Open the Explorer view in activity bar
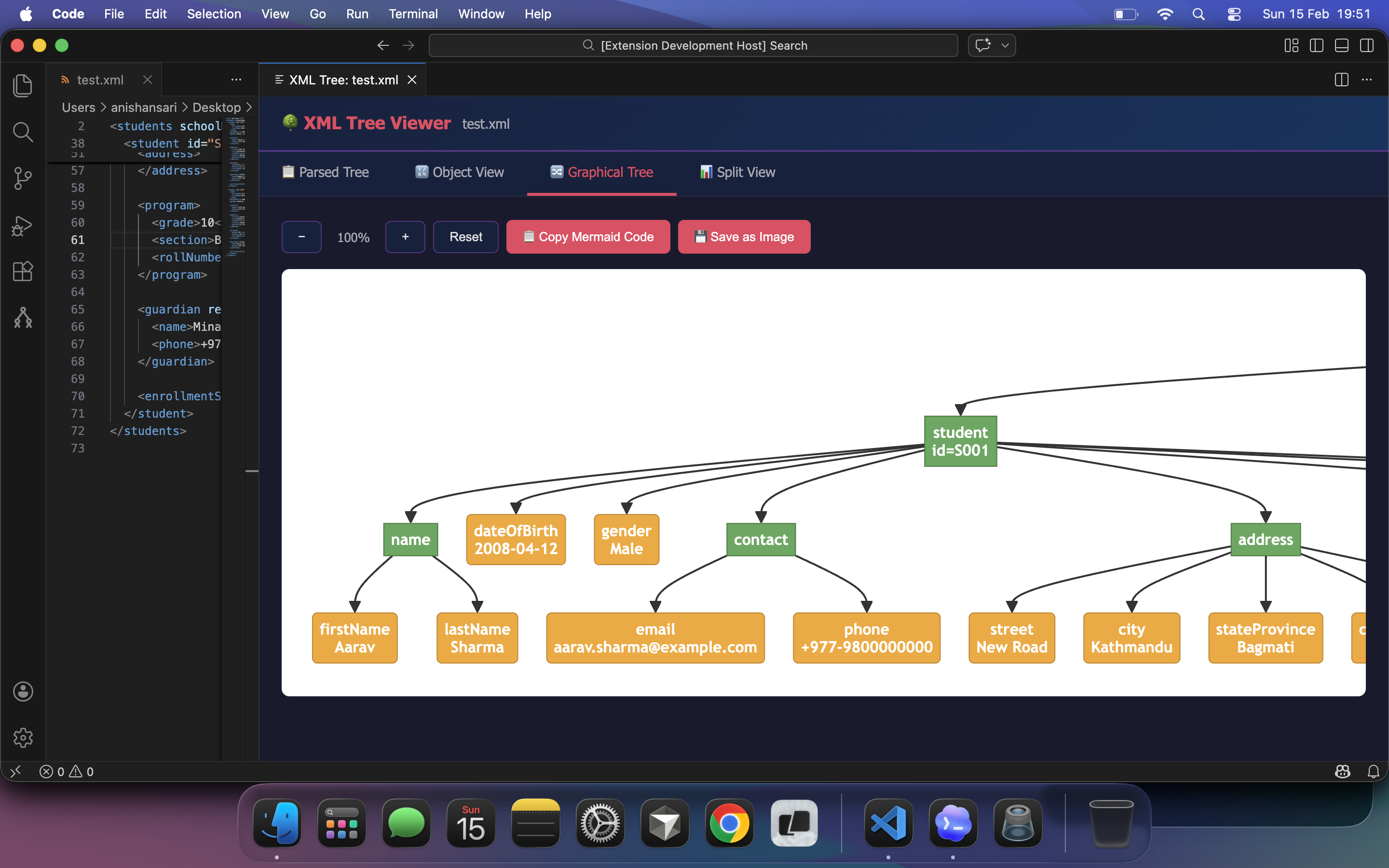The height and width of the screenshot is (868, 1389). (22, 85)
